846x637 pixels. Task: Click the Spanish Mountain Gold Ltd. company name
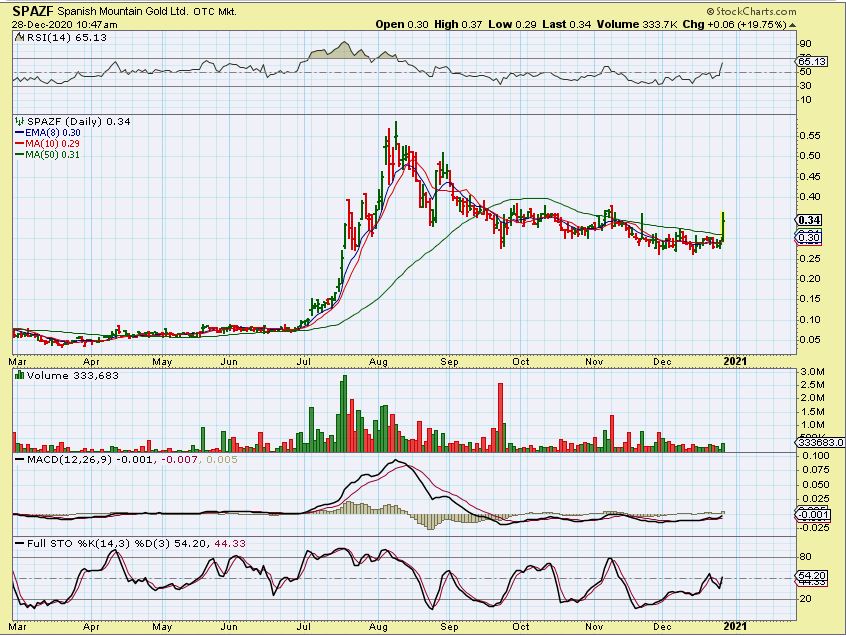(x=123, y=11)
